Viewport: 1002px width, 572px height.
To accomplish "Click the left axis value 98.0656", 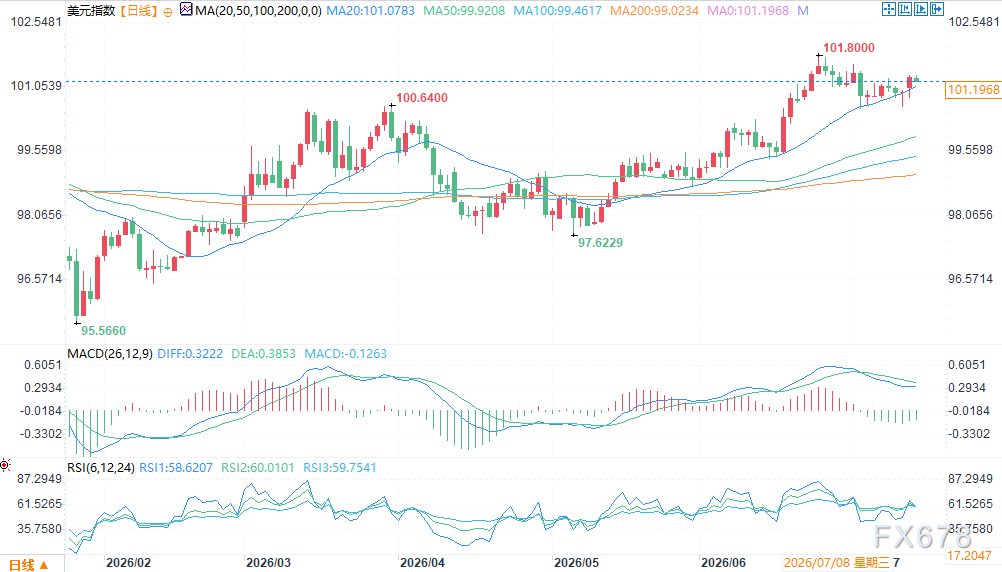I will [40, 215].
